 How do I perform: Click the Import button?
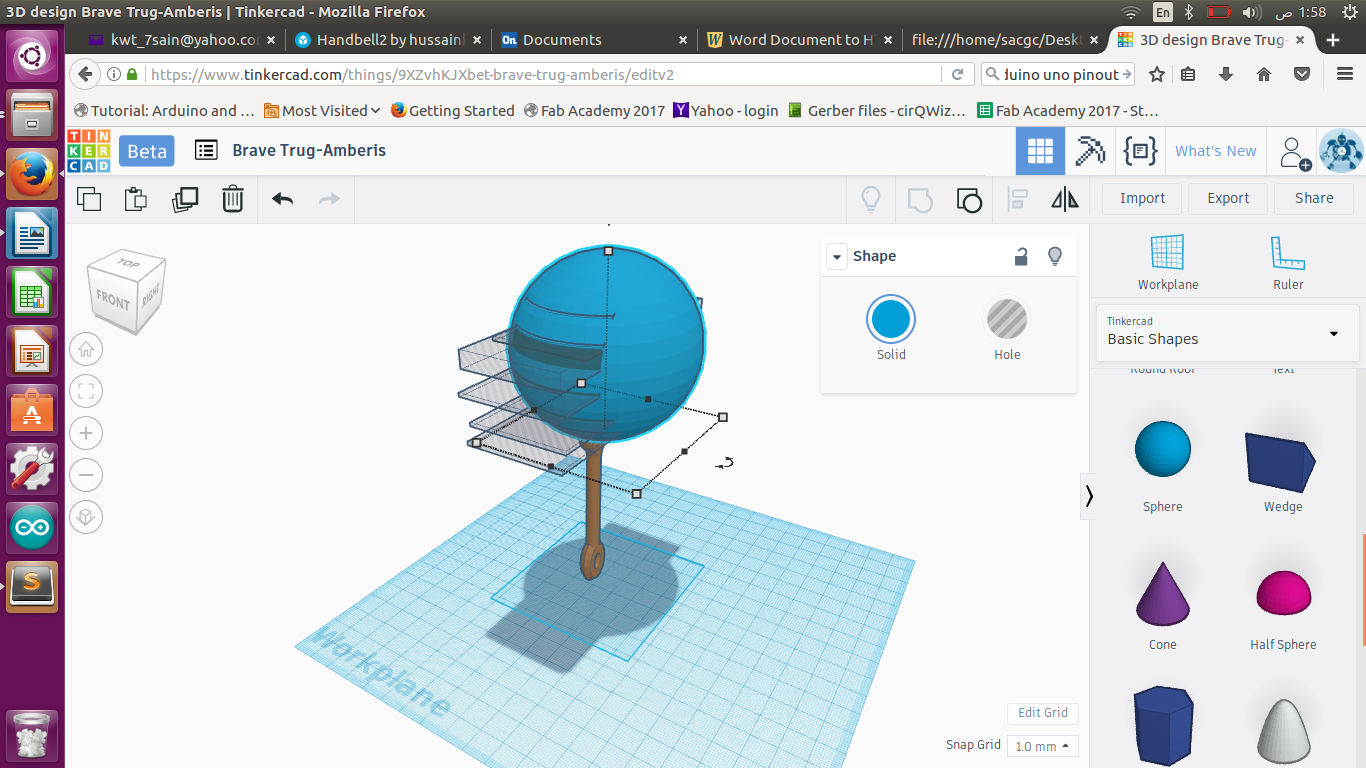pos(1142,198)
